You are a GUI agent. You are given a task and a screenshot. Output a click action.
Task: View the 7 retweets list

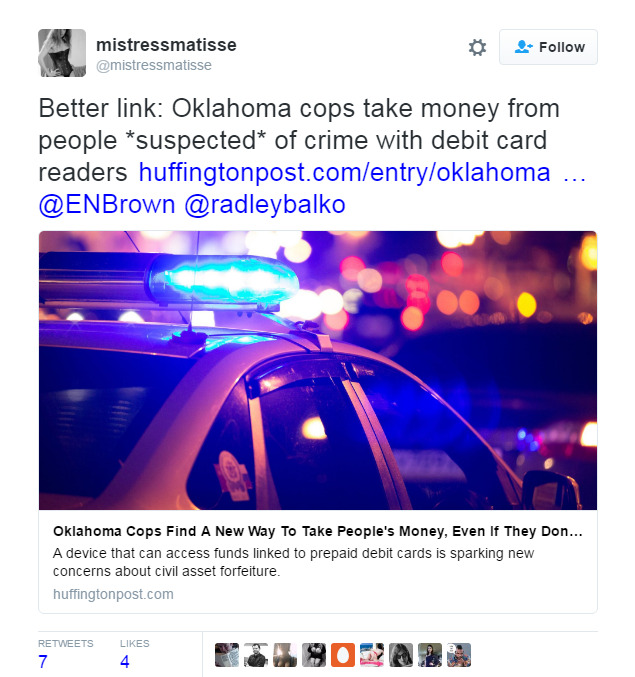point(66,654)
